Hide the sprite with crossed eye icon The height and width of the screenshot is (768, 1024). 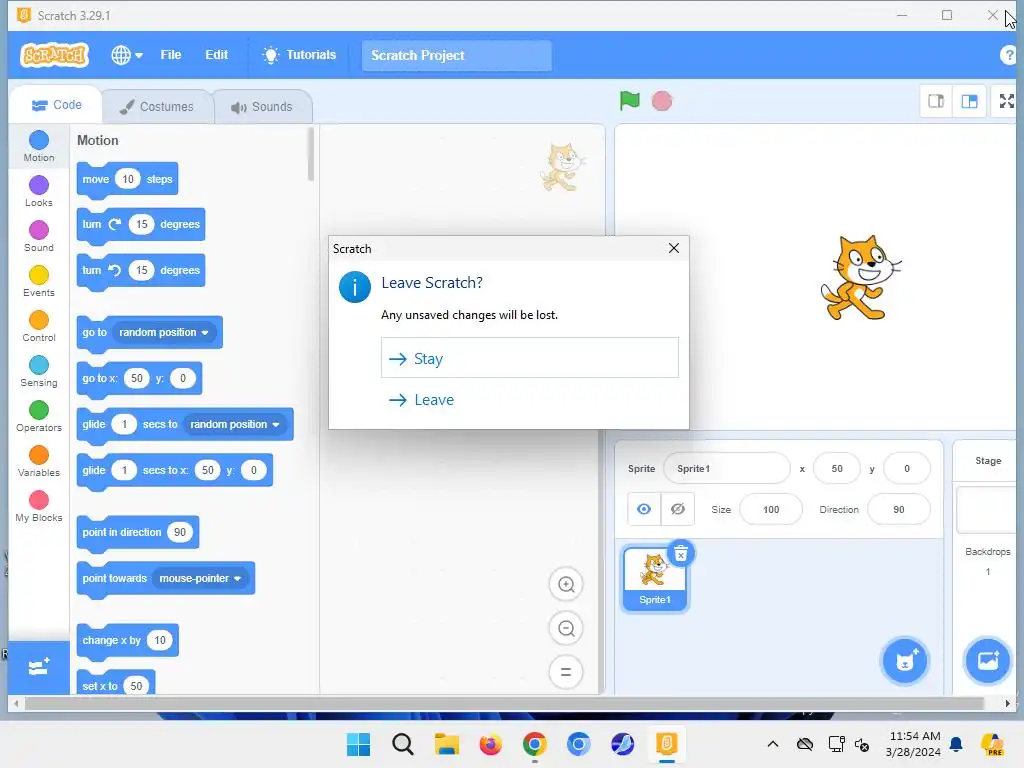point(678,509)
